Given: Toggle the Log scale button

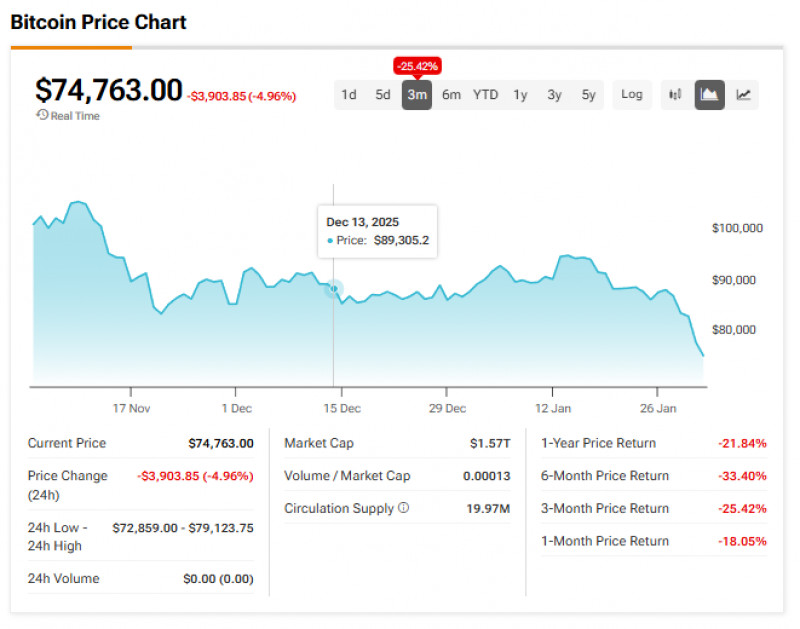Looking at the screenshot, I should 632,95.
